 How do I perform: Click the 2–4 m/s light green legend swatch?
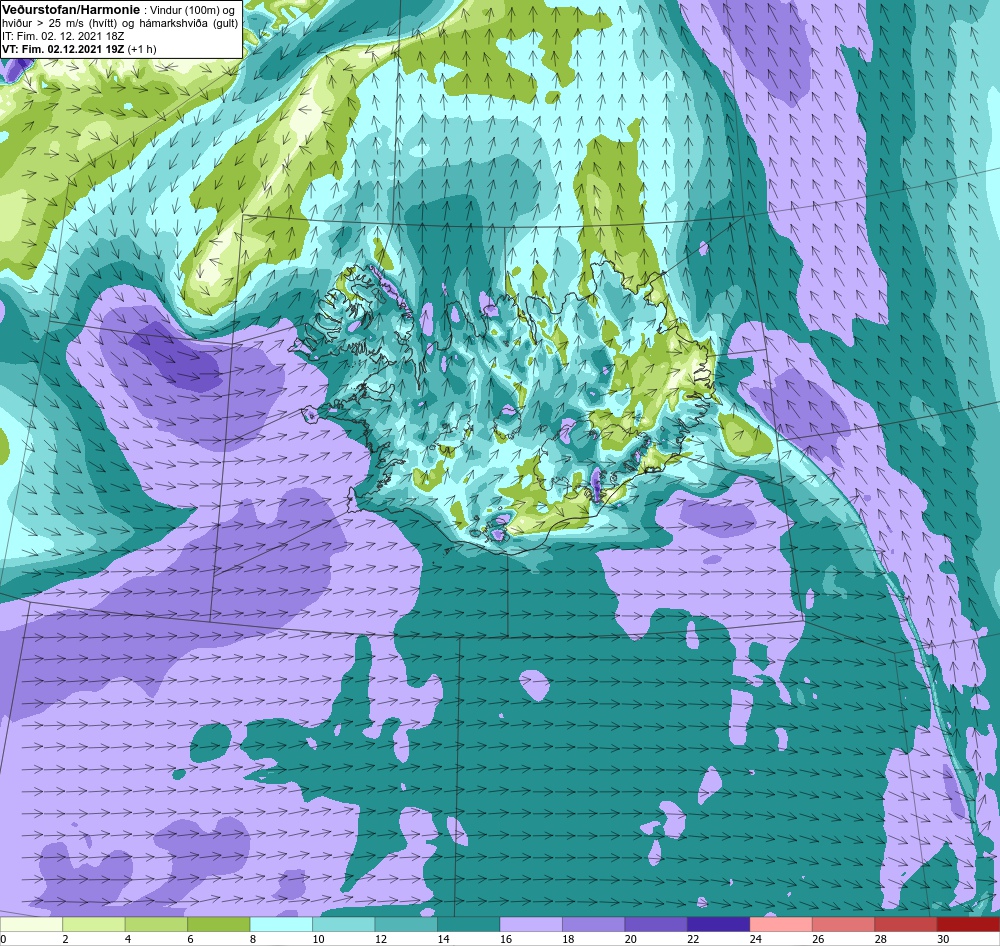pyautogui.click(x=94, y=924)
